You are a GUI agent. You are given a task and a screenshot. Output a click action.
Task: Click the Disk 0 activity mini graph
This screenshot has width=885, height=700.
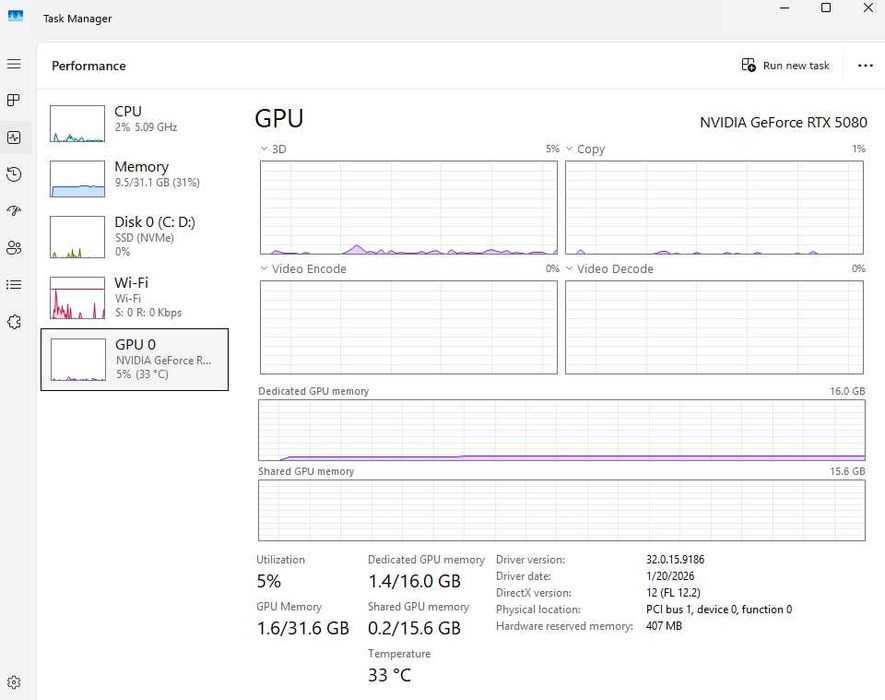pyautogui.click(x=77, y=237)
